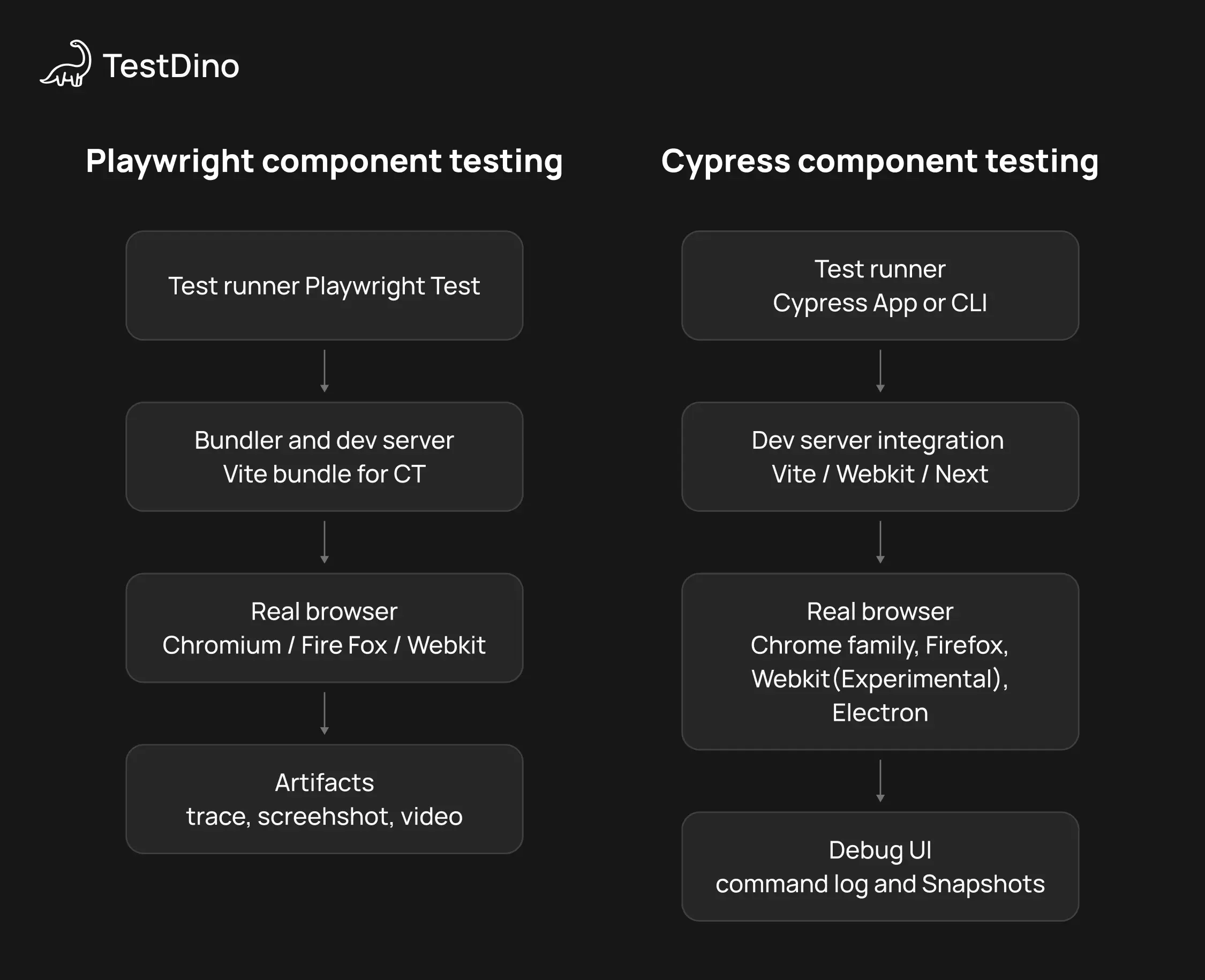Click the Test runner Playwright Test box
Viewport: 1205px width, 980px height.
click(324, 285)
